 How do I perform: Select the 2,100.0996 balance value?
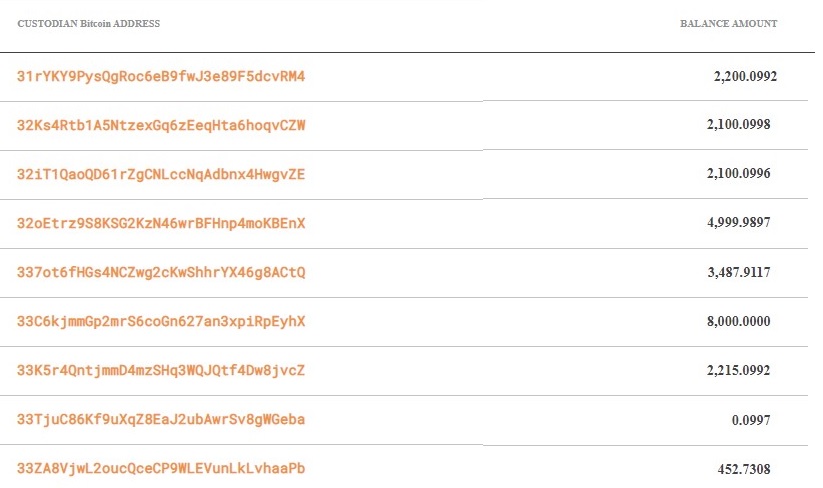[x=738, y=173]
